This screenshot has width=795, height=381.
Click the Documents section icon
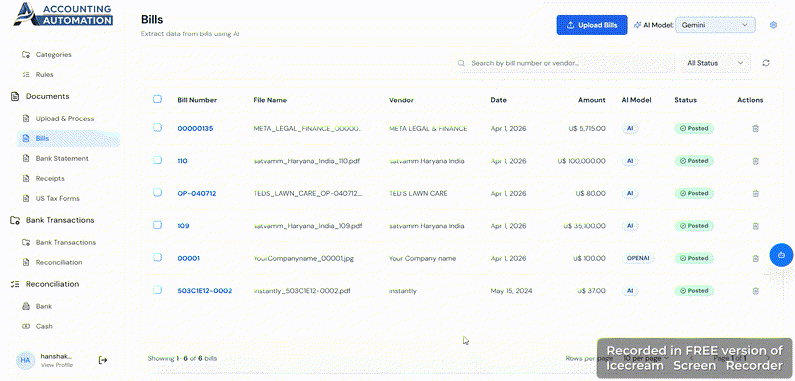pyautogui.click(x=15, y=96)
